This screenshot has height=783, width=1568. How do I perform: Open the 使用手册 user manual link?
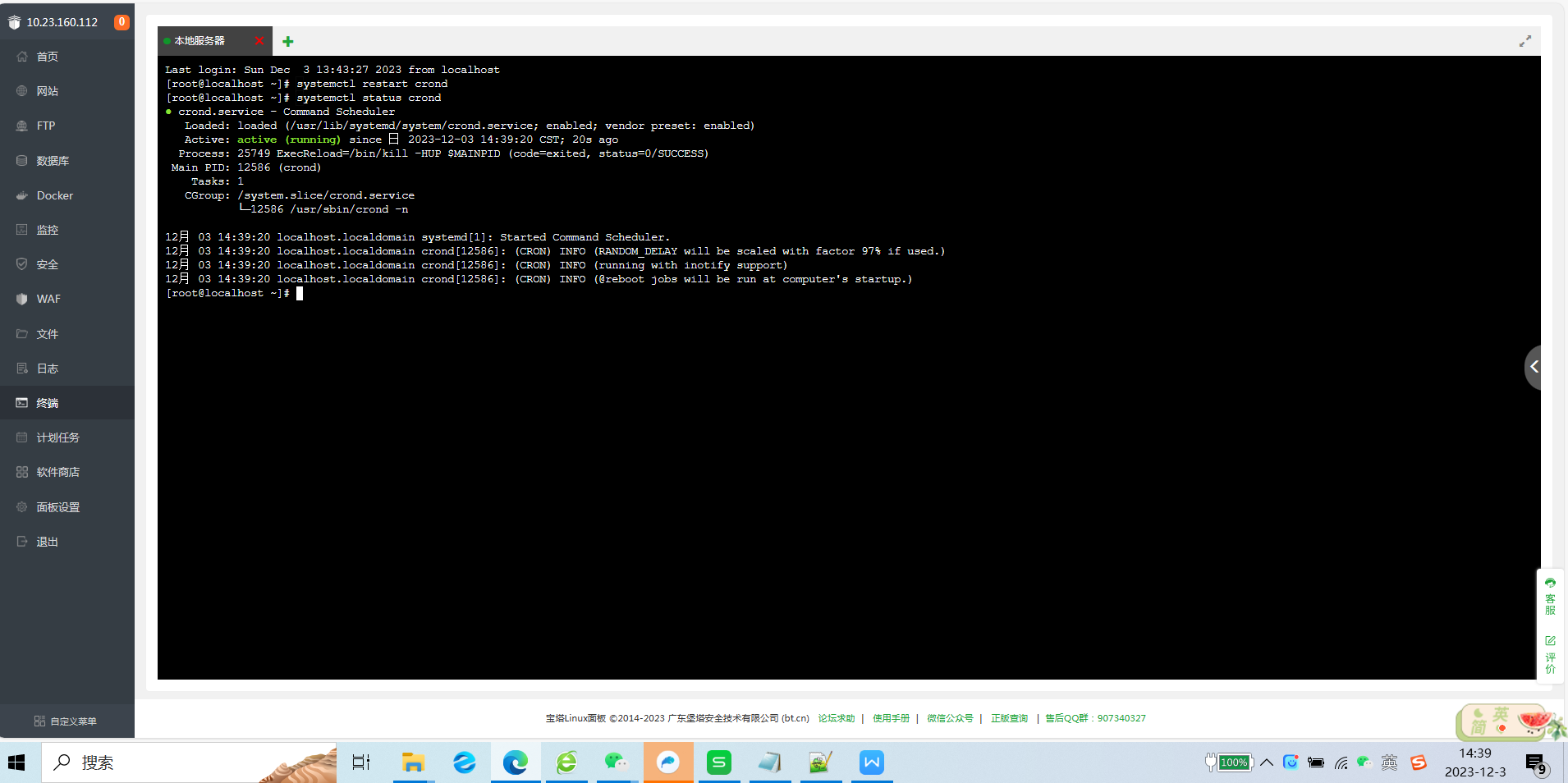pos(891,718)
